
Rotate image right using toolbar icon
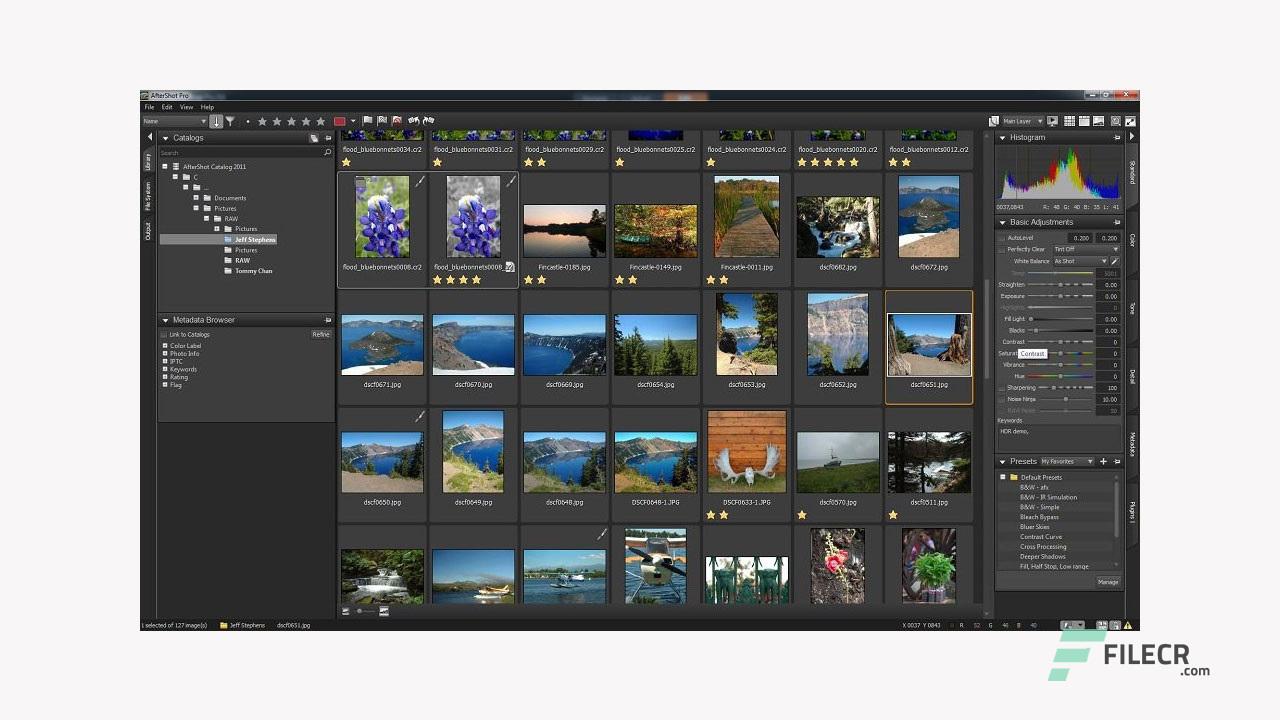click(x=428, y=120)
